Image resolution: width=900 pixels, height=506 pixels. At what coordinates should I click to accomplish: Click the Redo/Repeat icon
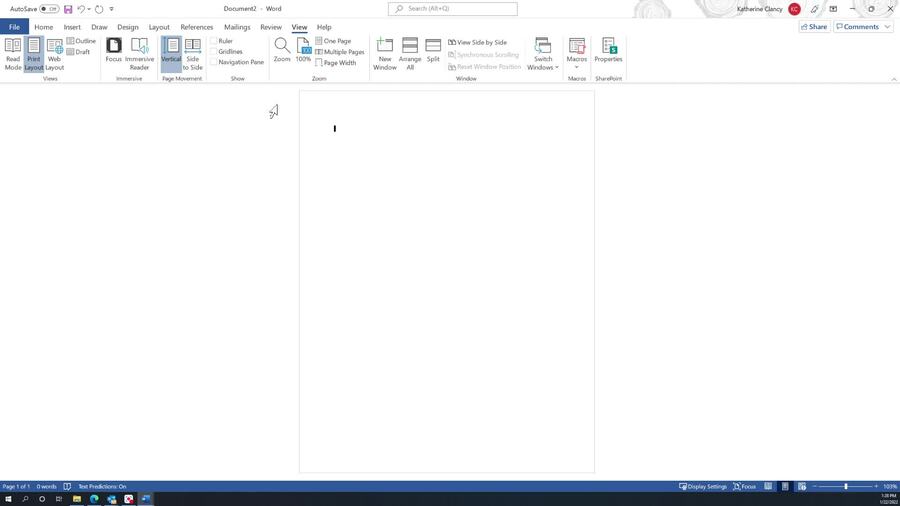tap(99, 9)
